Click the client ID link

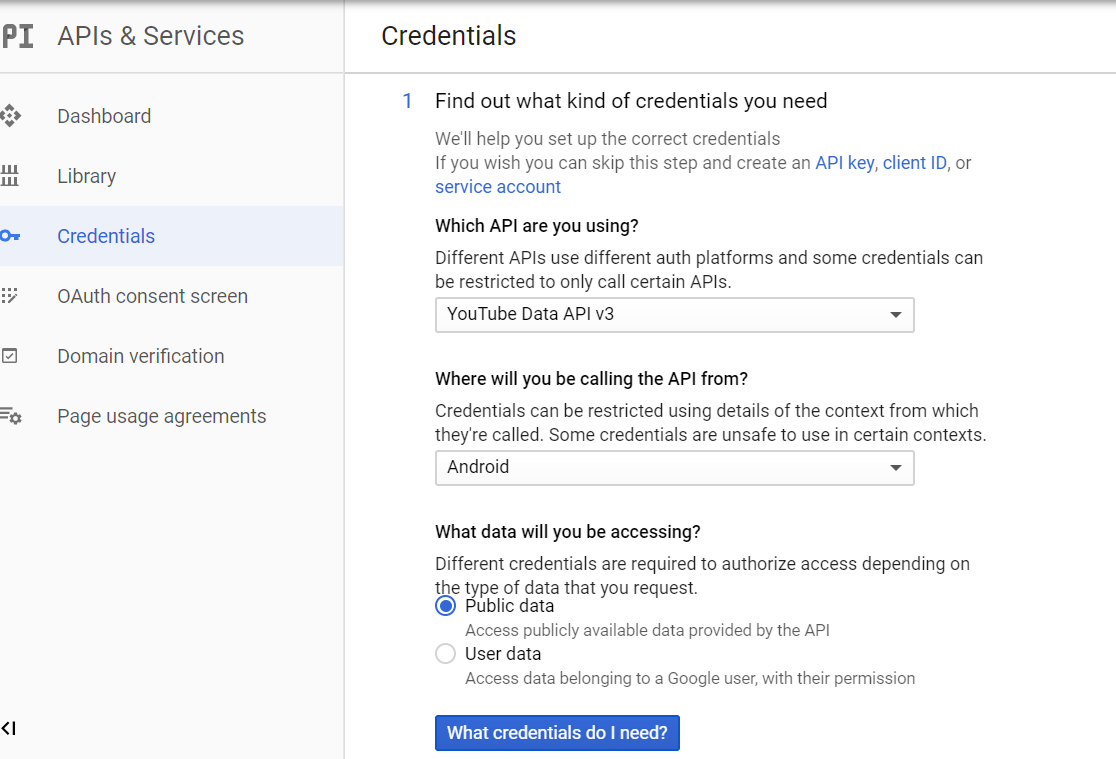tap(915, 163)
